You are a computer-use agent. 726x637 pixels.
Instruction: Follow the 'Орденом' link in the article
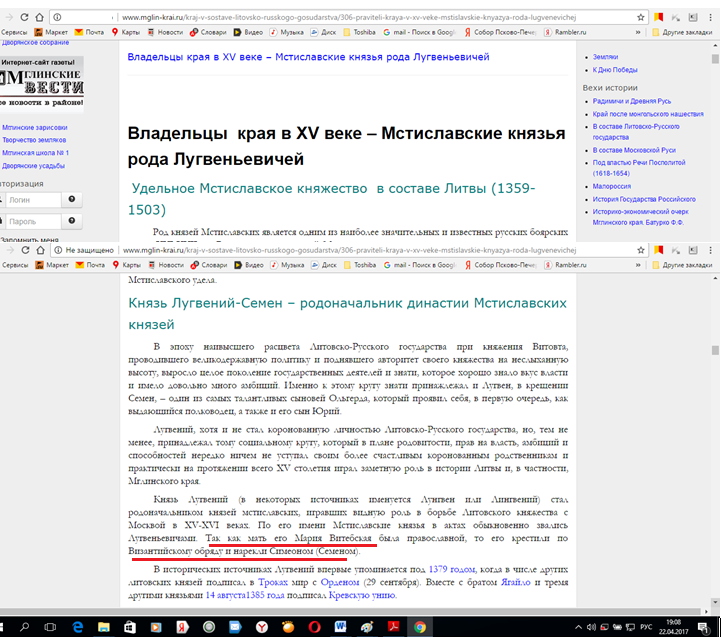tap(340, 582)
